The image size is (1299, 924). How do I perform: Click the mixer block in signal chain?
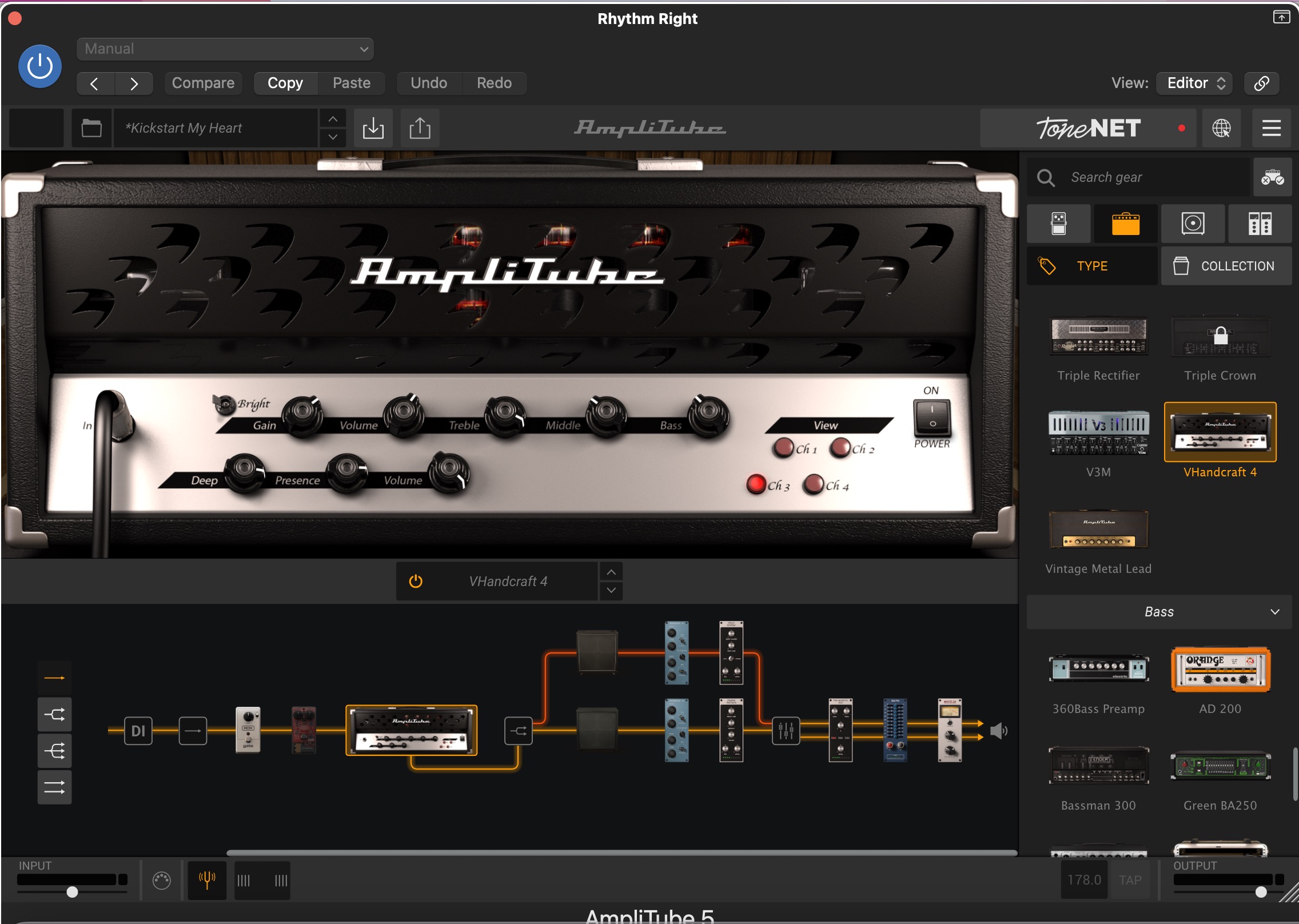(786, 731)
